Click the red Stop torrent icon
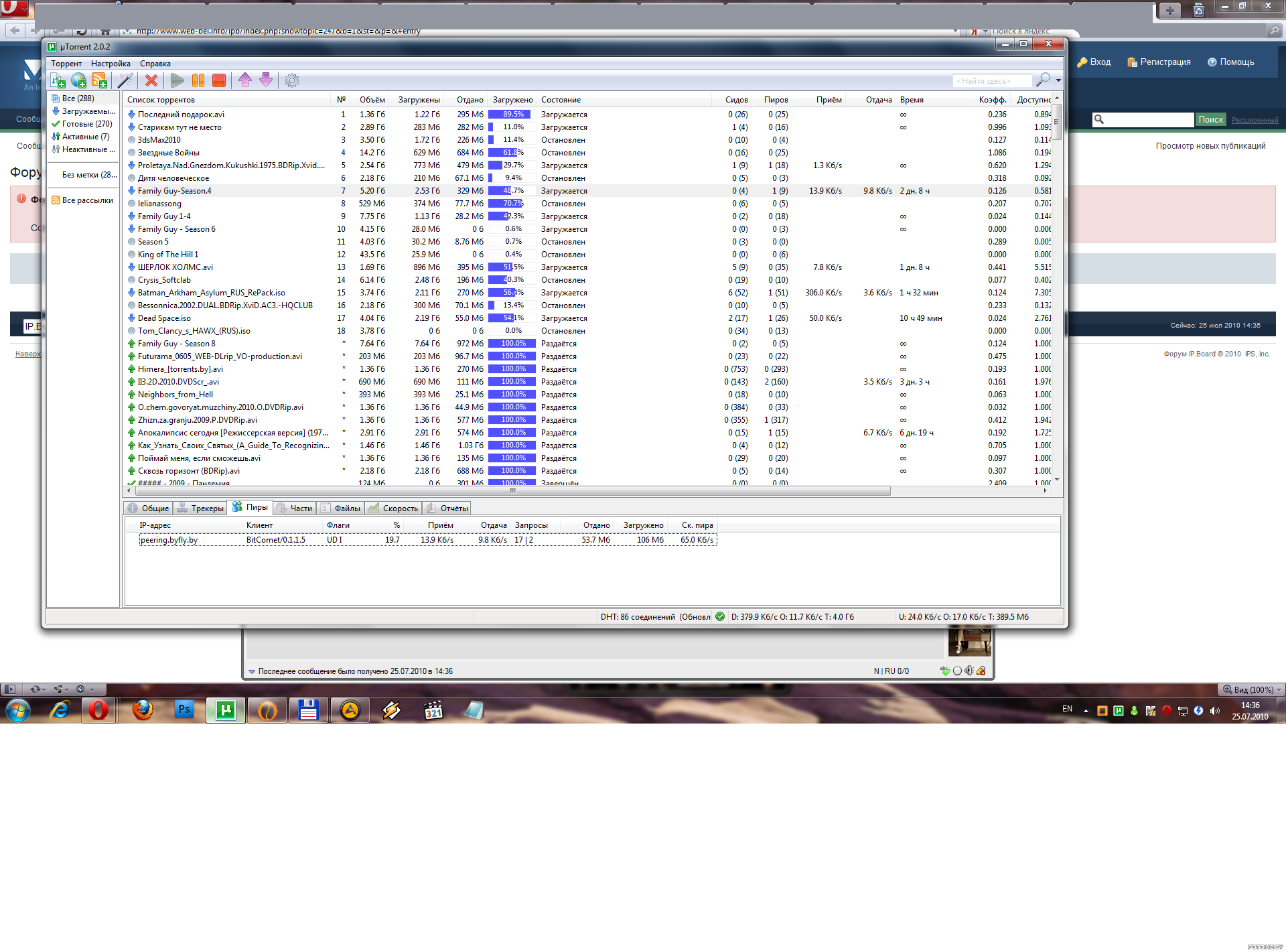The image size is (1286, 952). coord(219,80)
